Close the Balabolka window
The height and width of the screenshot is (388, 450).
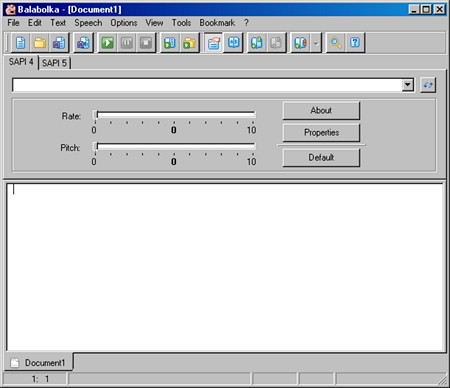[440, 9]
